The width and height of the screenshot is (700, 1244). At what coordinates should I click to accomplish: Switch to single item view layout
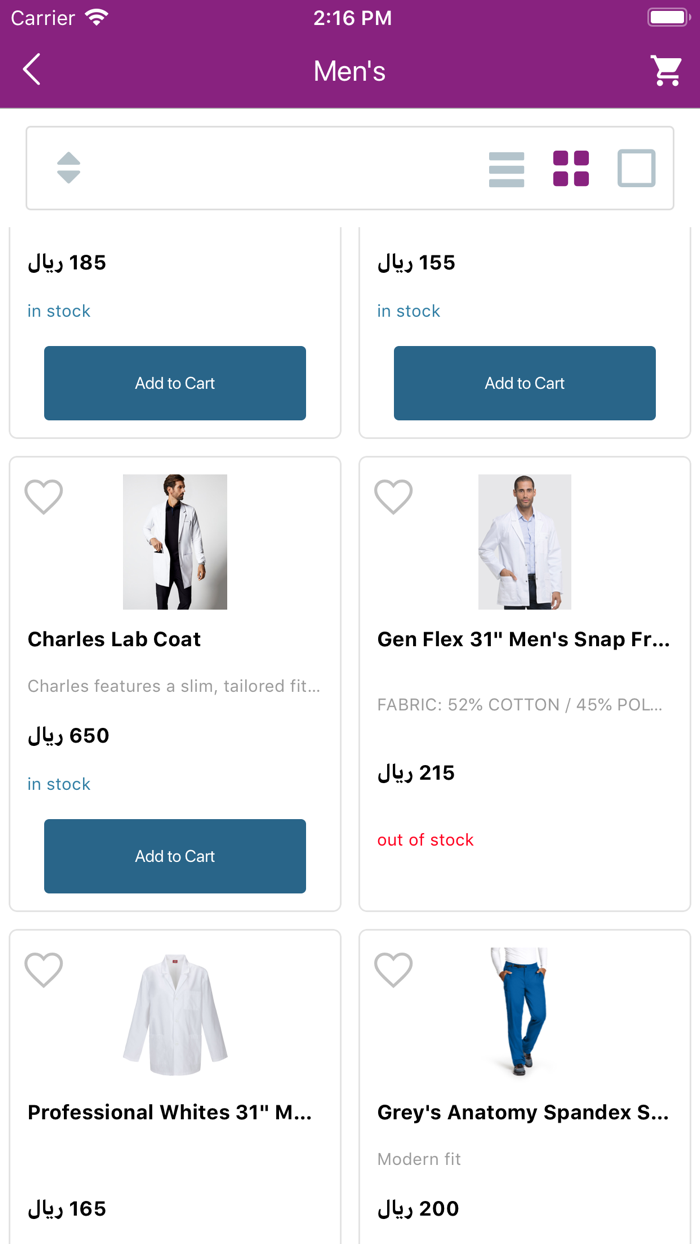click(x=636, y=169)
